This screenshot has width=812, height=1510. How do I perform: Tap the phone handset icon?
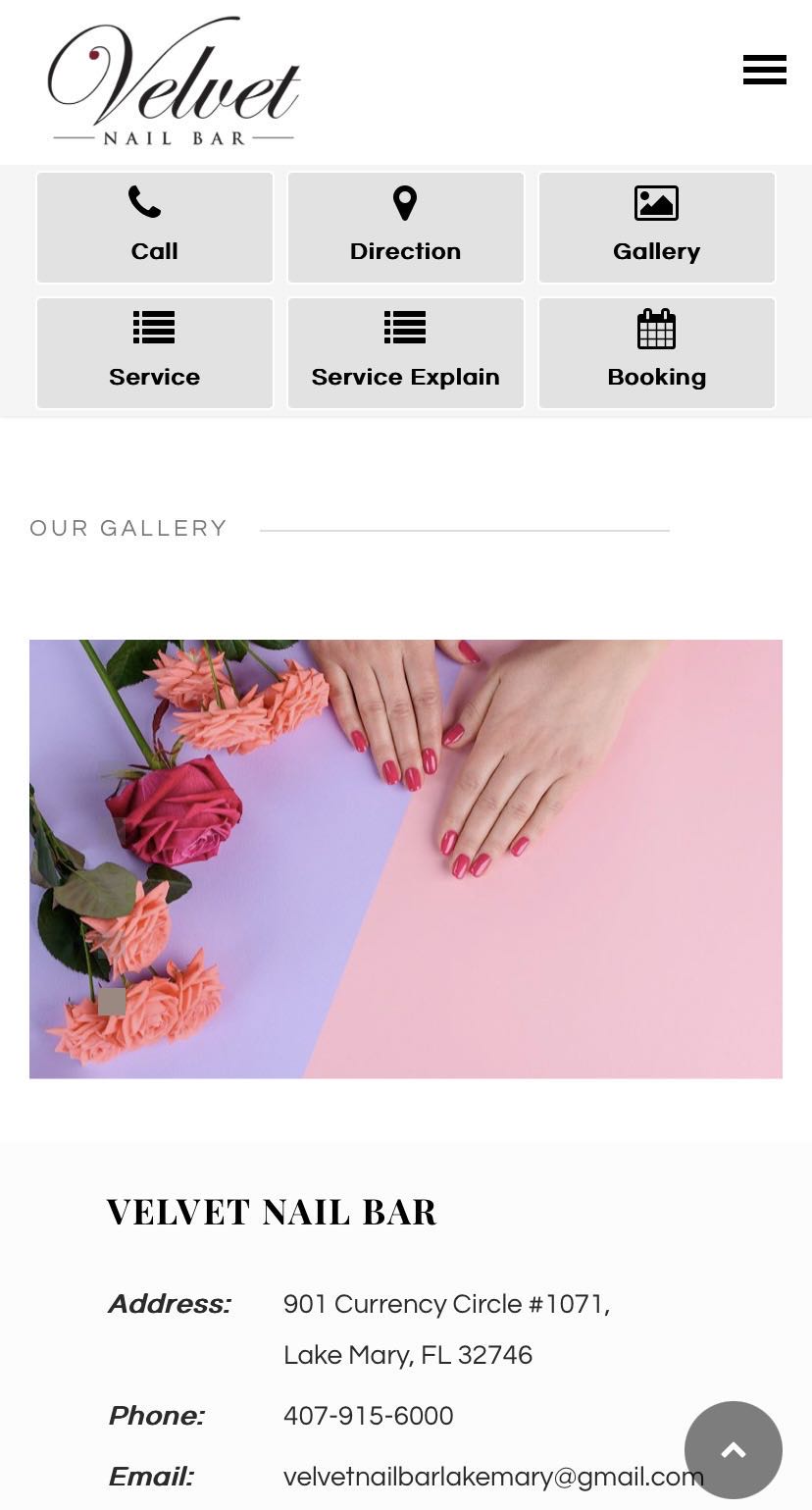click(144, 202)
